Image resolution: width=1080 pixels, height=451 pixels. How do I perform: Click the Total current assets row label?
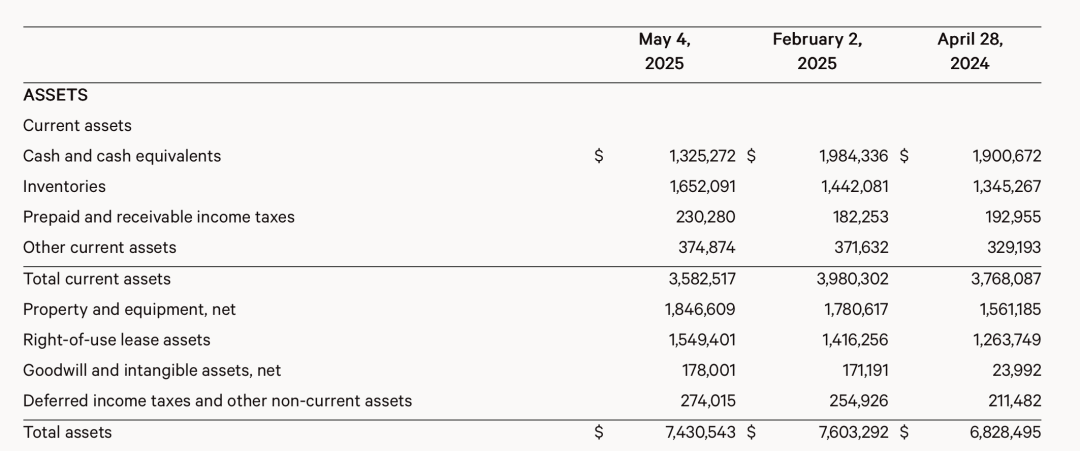(97, 279)
